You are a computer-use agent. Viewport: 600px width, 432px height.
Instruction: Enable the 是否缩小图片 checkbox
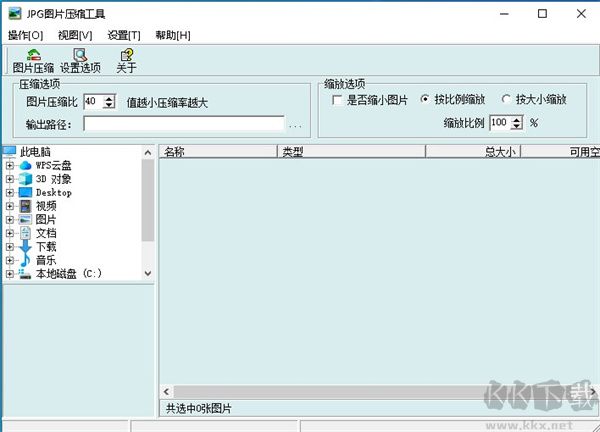point(337,100)
